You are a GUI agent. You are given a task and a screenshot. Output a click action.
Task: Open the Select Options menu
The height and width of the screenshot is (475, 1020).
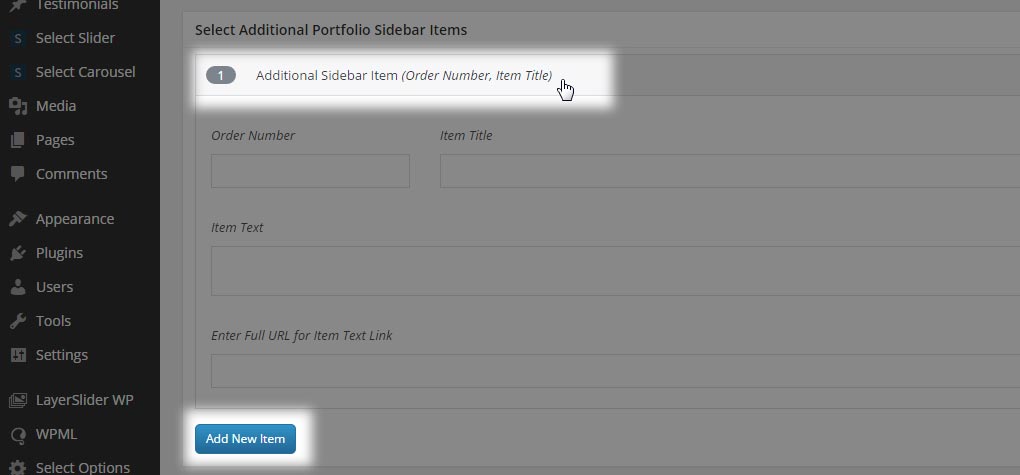82,467
